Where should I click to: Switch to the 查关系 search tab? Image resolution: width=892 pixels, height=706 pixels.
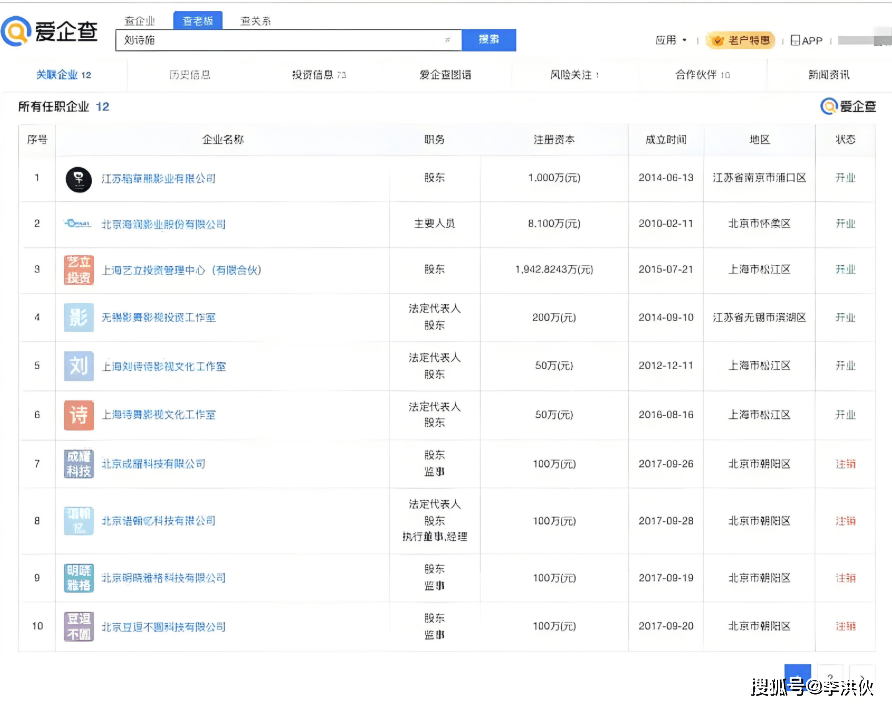255,21
